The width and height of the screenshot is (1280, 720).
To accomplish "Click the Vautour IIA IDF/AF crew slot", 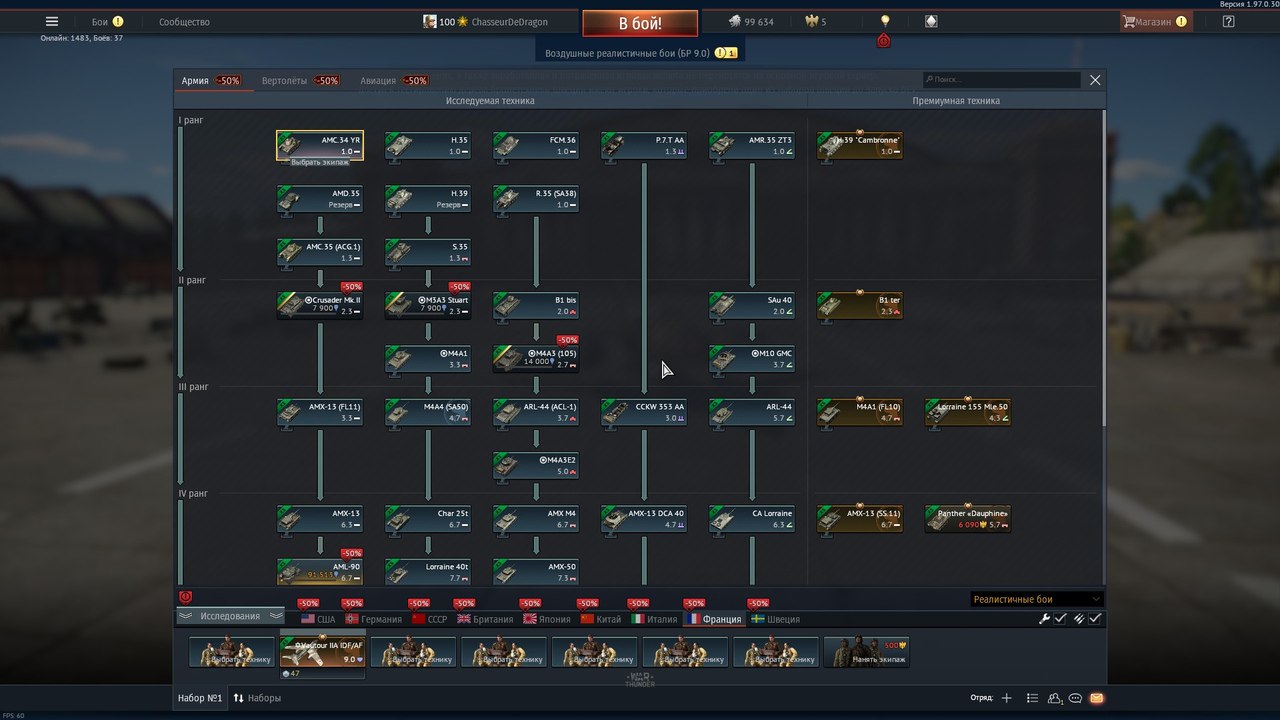I will click(x=322, y=652).
